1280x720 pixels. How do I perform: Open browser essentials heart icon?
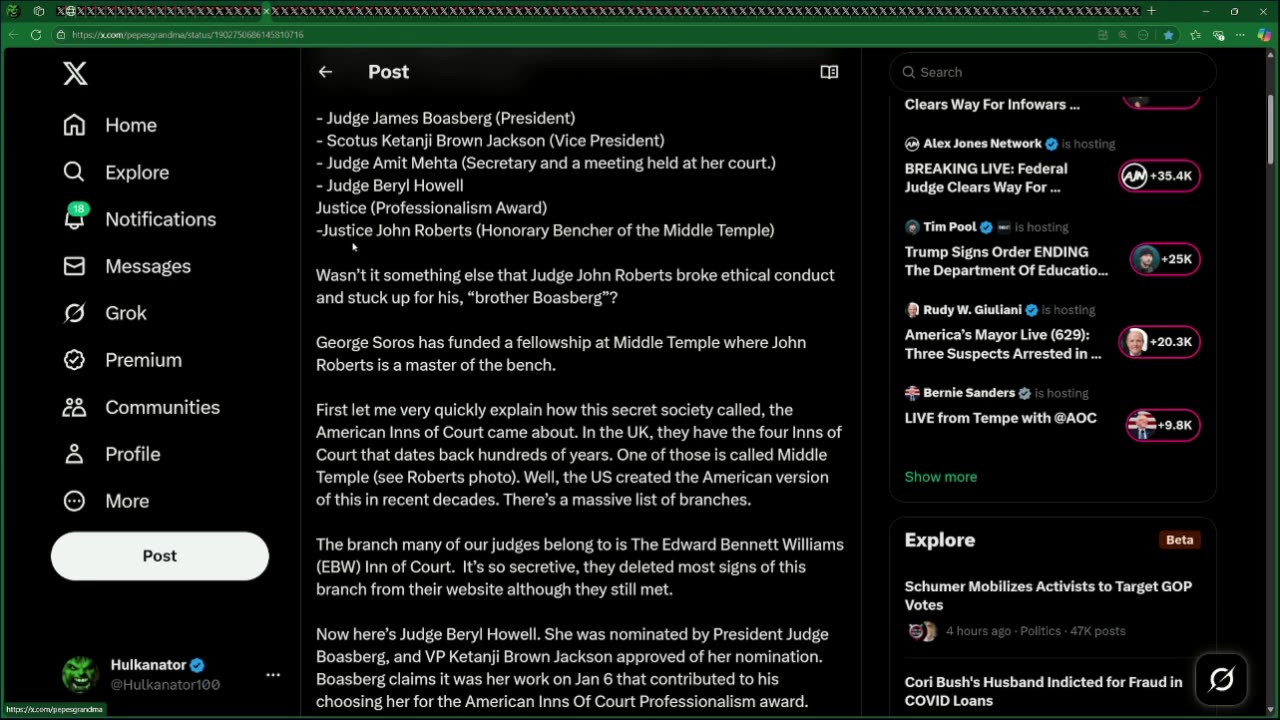point(1218,34)
